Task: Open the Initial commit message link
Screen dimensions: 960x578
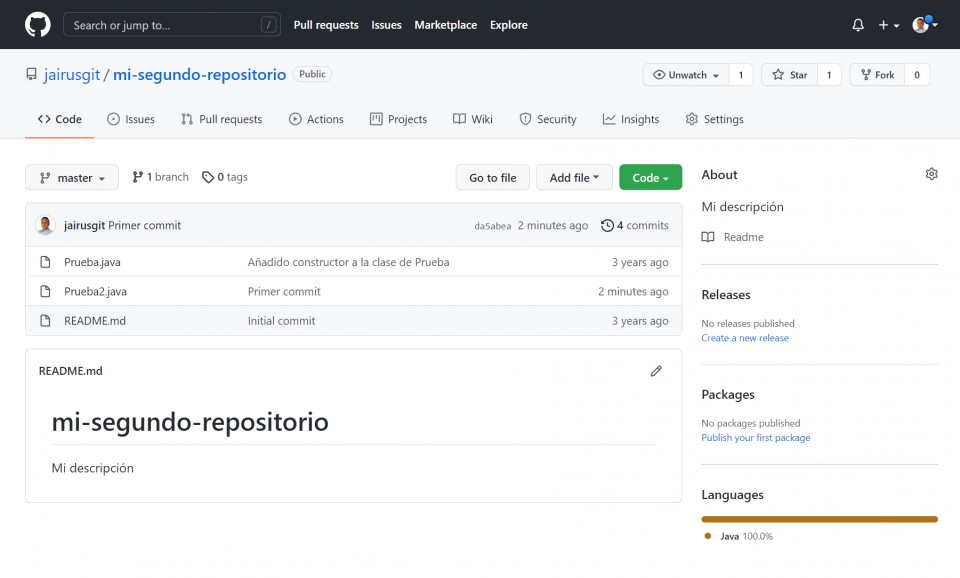Action: (x=282, y=321)
